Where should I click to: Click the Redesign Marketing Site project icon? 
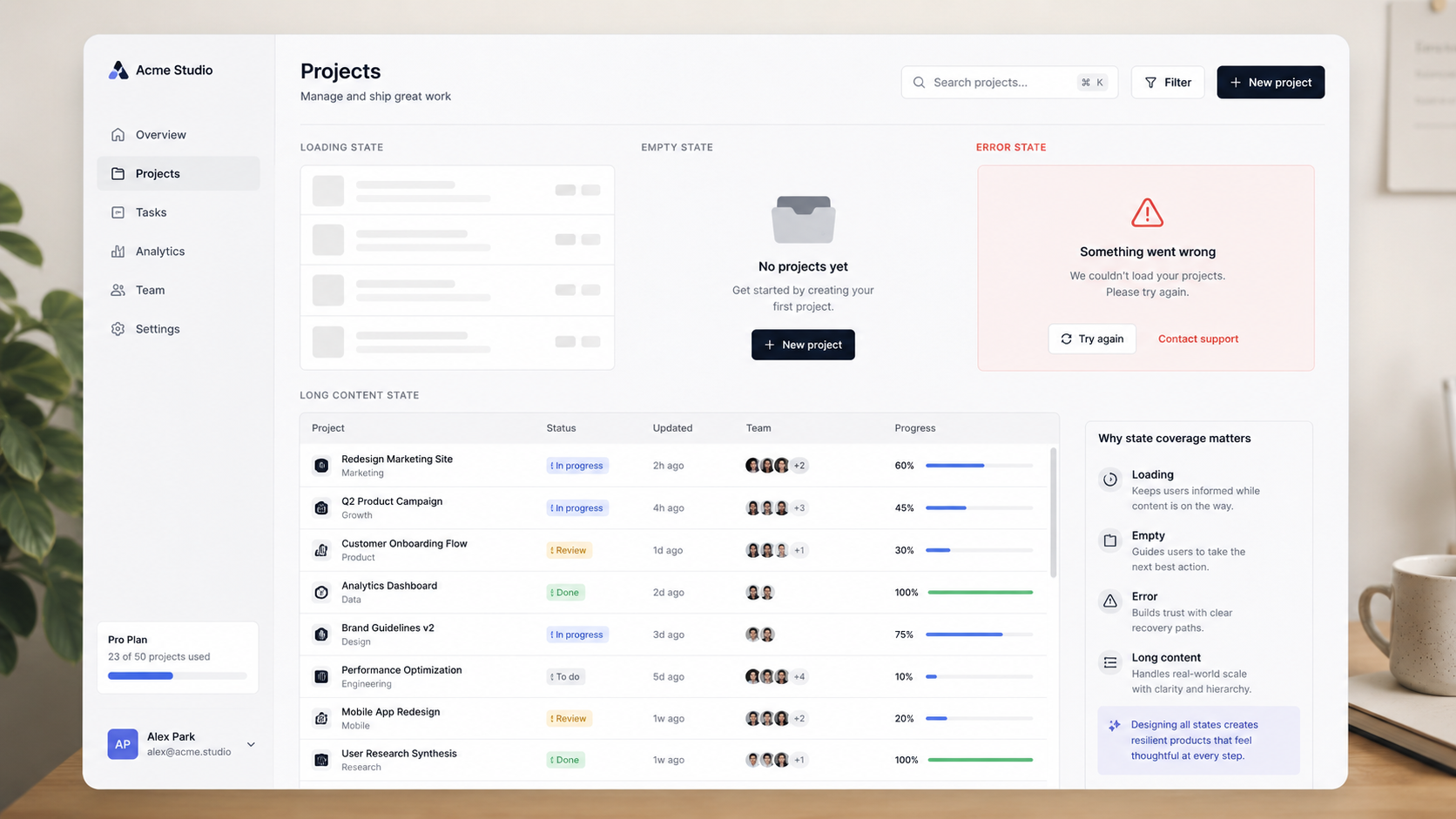[x=321, y=466]
